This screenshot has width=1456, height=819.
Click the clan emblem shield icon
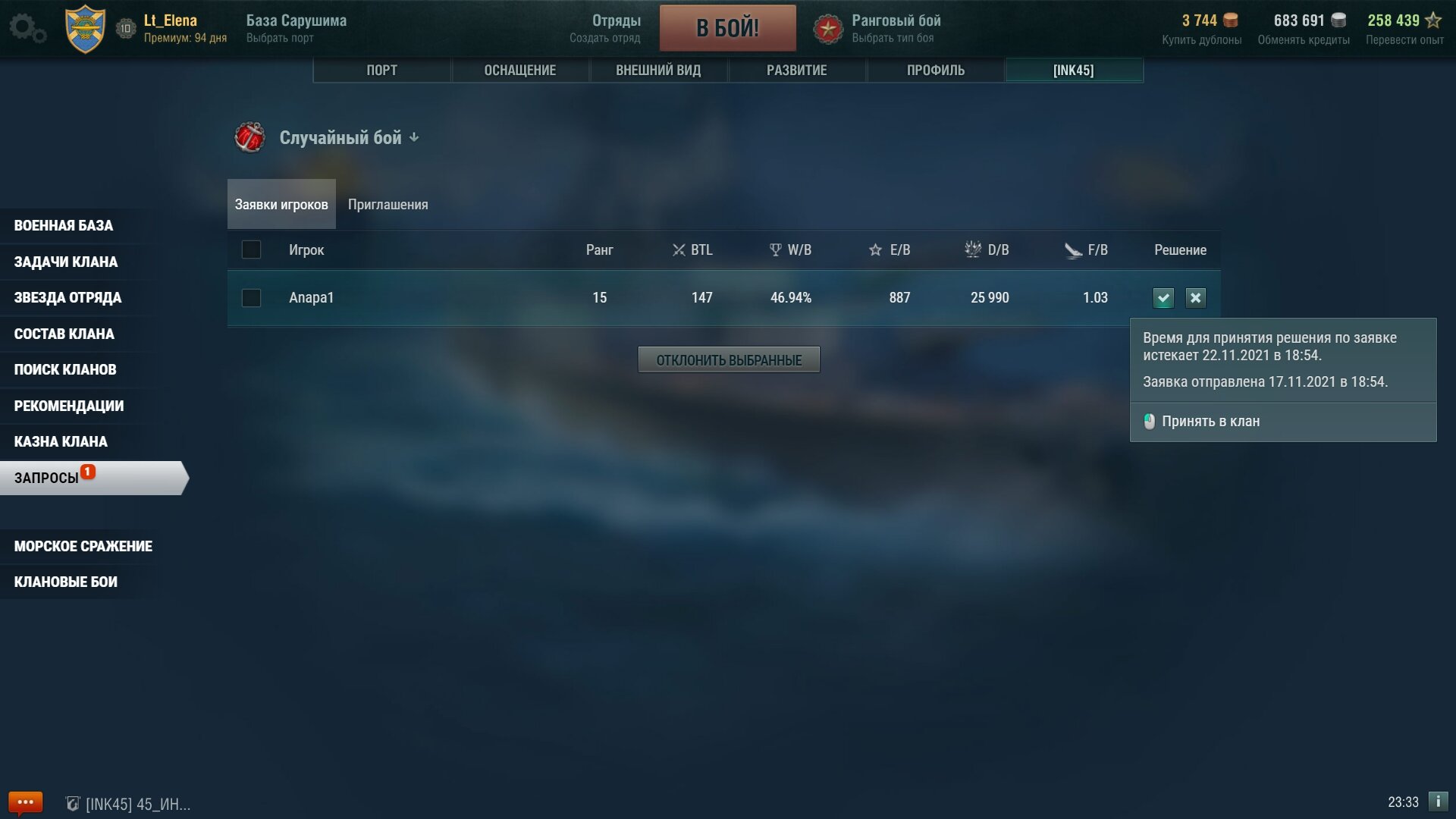point(85,29)
